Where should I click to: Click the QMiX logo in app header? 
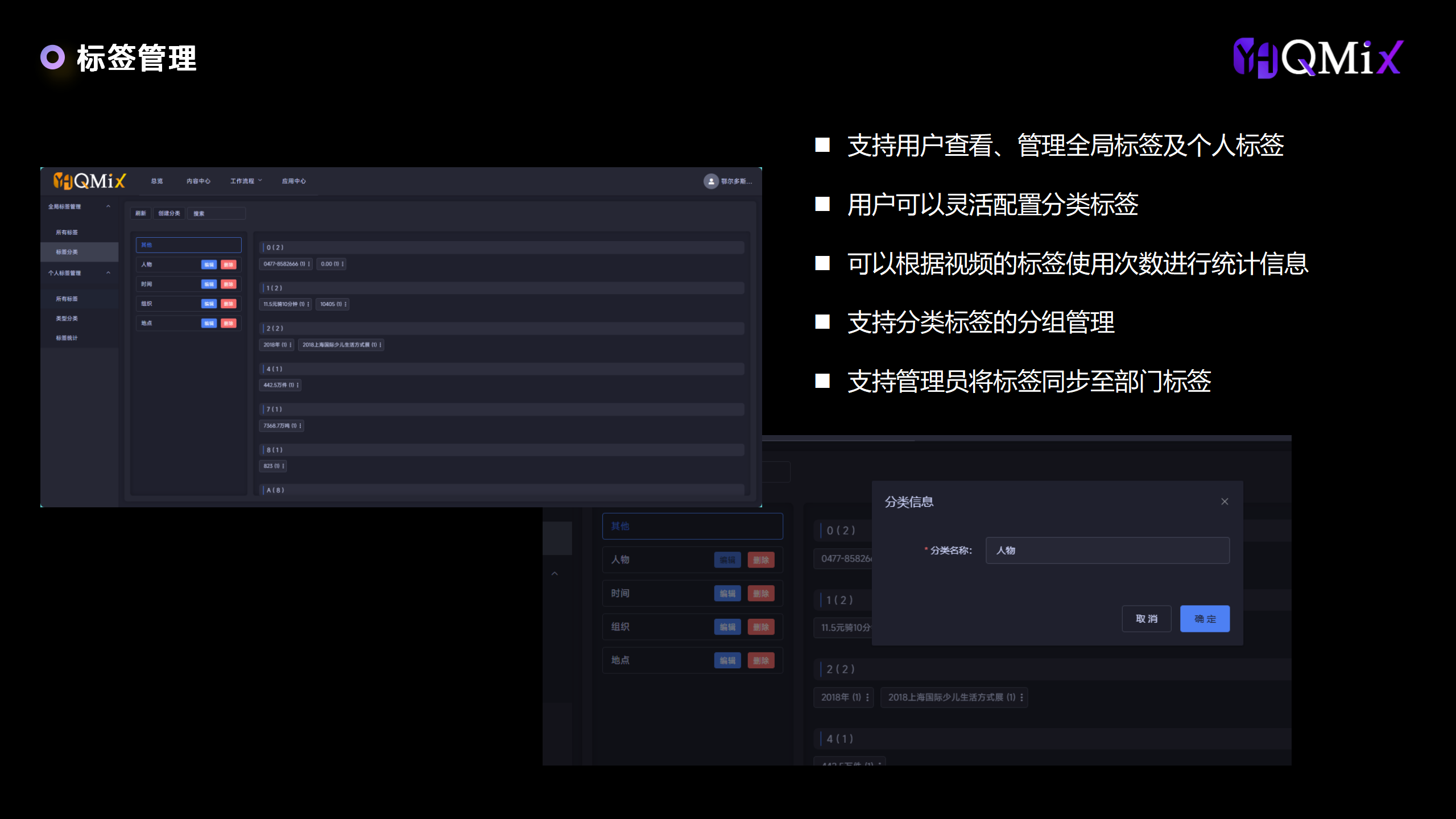90,181
